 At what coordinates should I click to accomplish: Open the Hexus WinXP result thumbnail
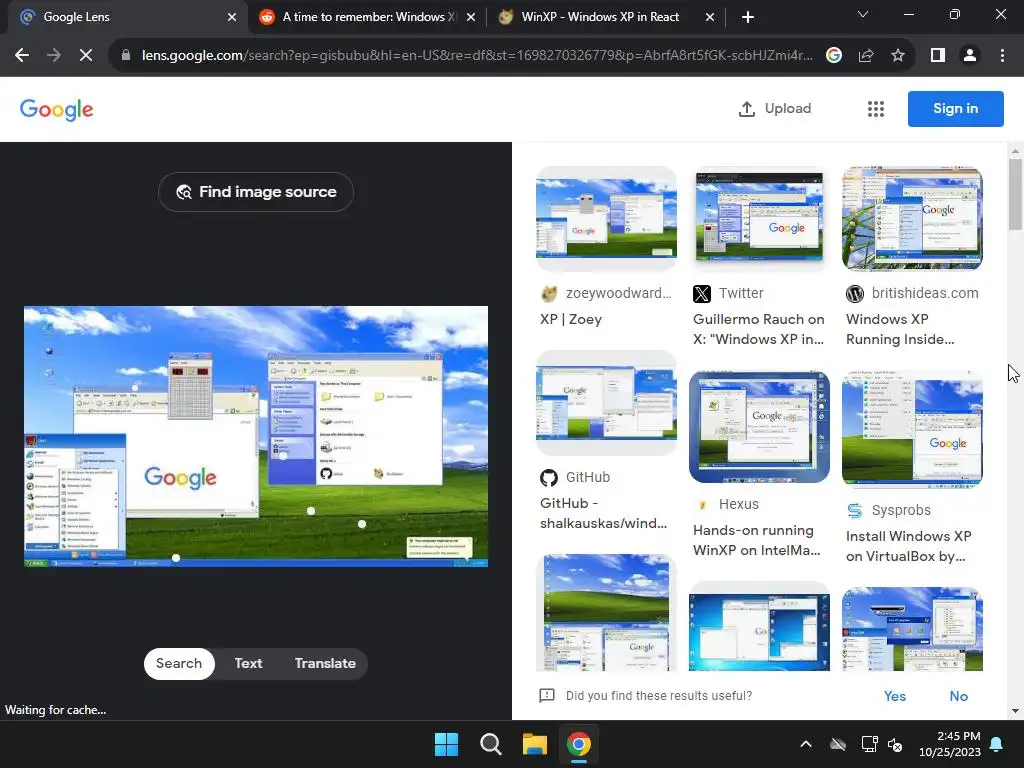pyautogui.click(x=759, y=426)
